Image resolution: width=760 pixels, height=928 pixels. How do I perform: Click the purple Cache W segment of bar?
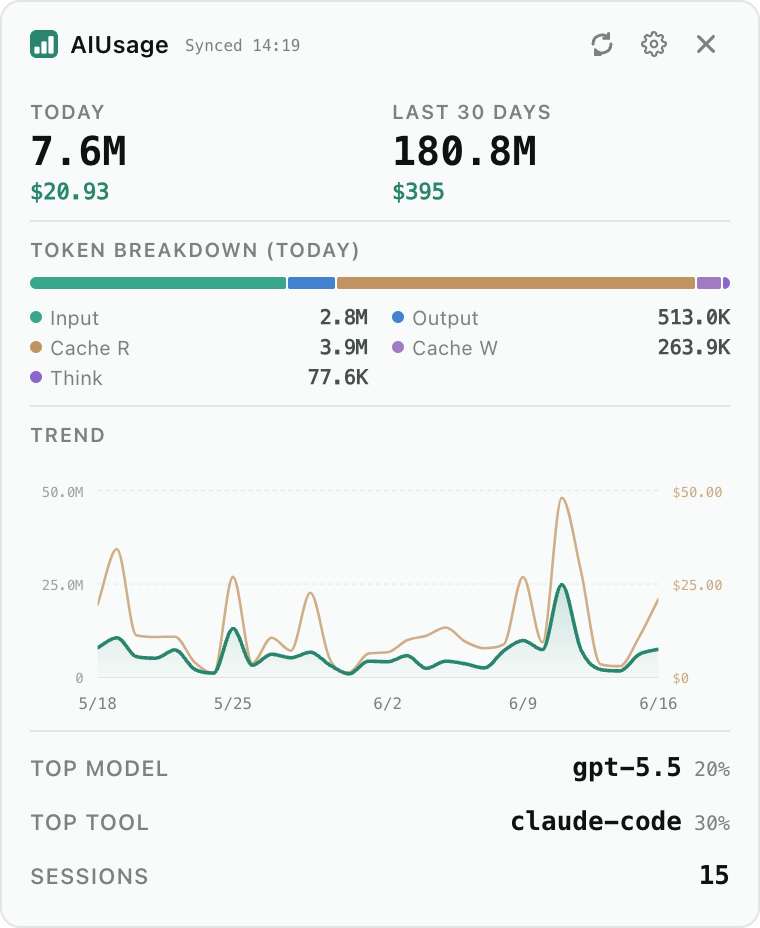tap(709, 283)
